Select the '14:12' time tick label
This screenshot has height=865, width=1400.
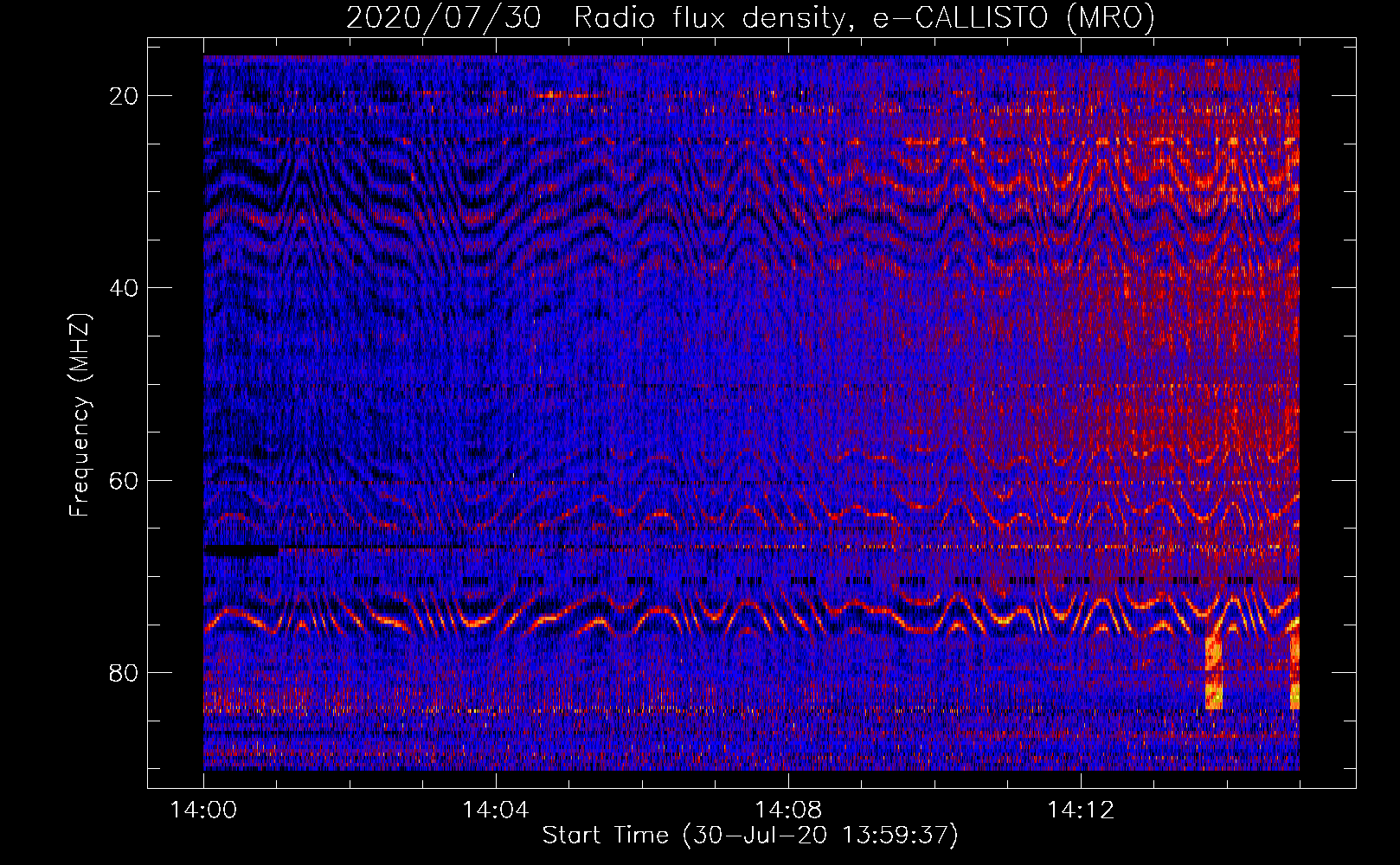(1081, 811)
